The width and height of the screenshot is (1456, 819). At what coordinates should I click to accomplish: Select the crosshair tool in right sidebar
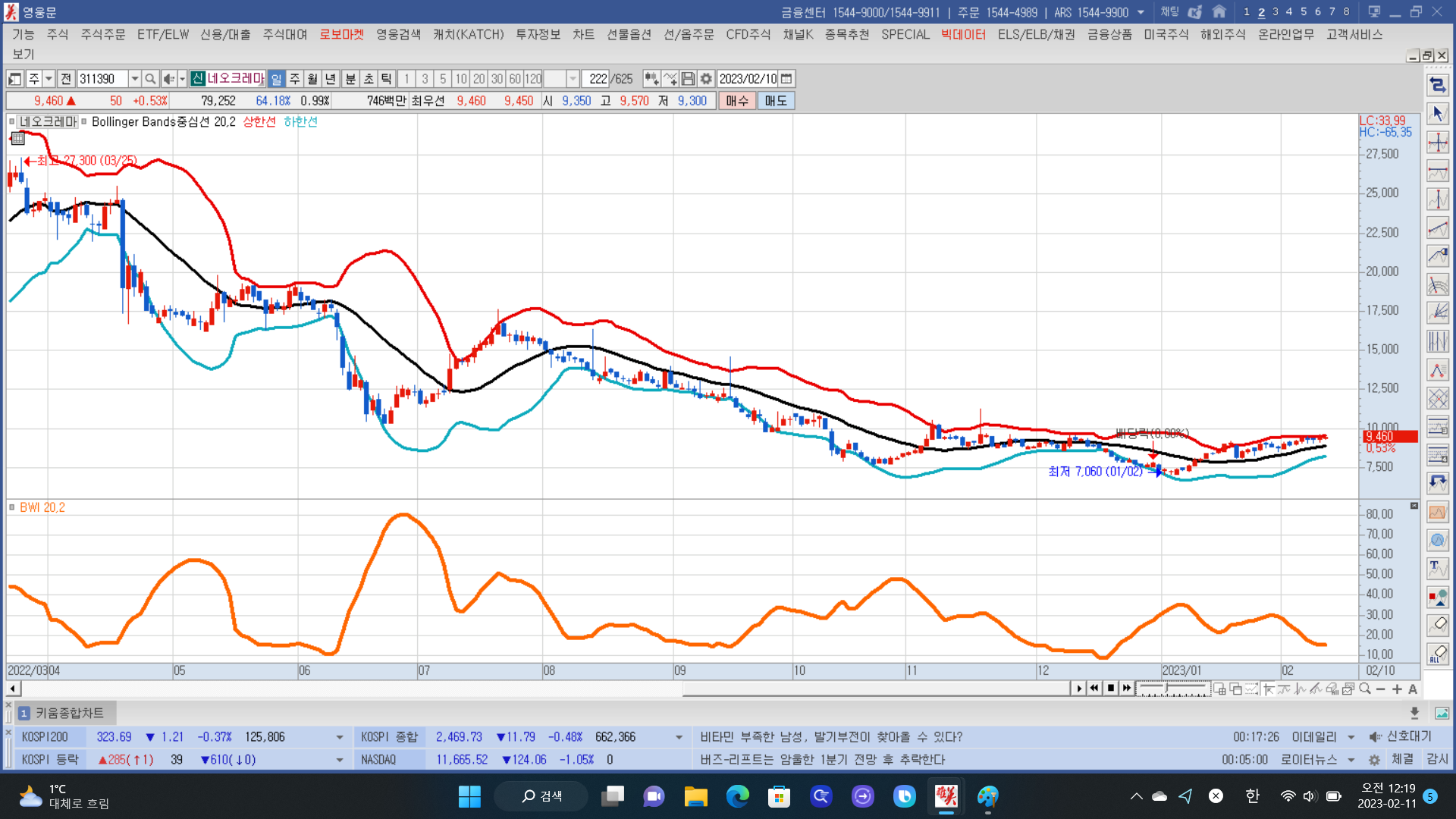1437,143
